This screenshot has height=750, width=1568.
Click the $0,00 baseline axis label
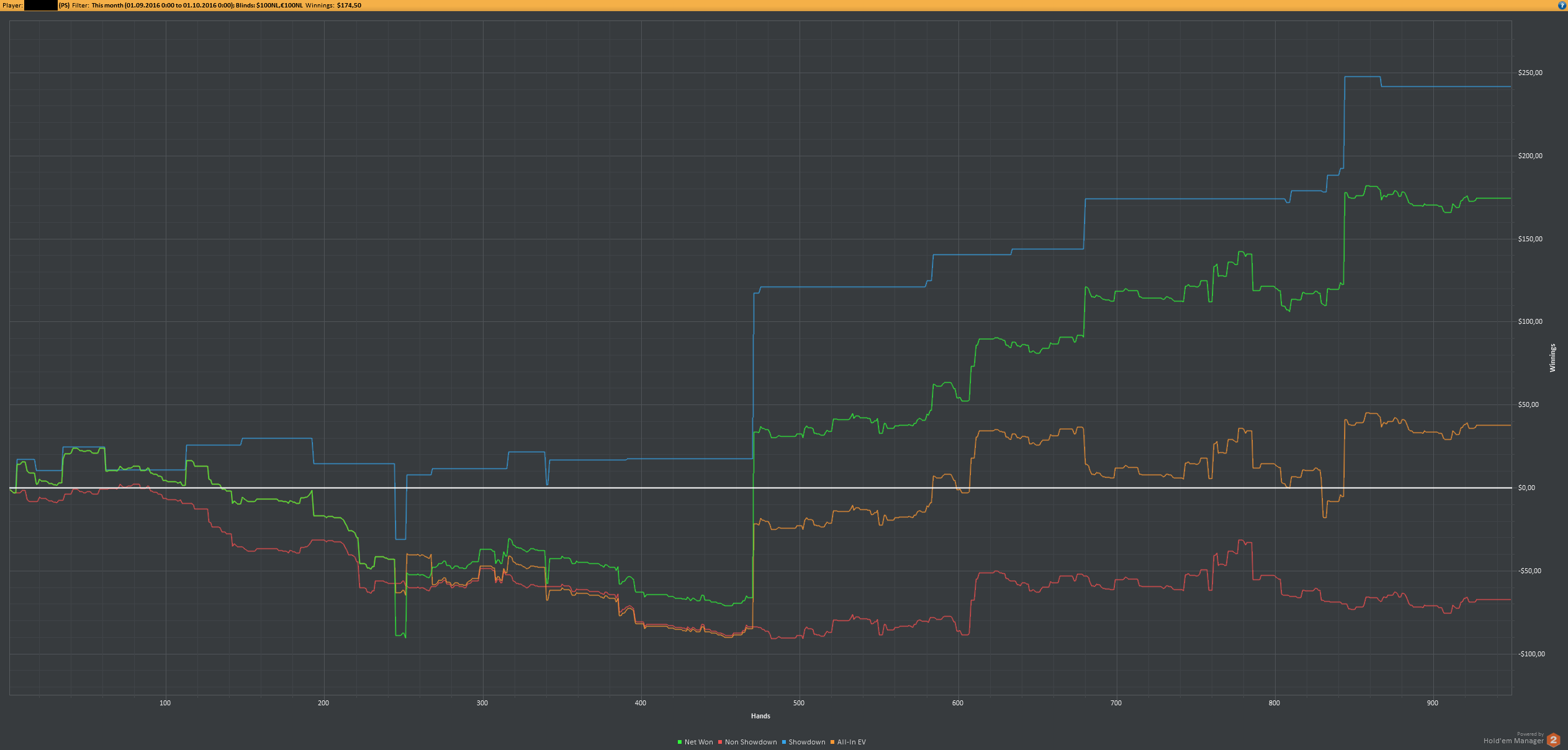point(1526,488)
